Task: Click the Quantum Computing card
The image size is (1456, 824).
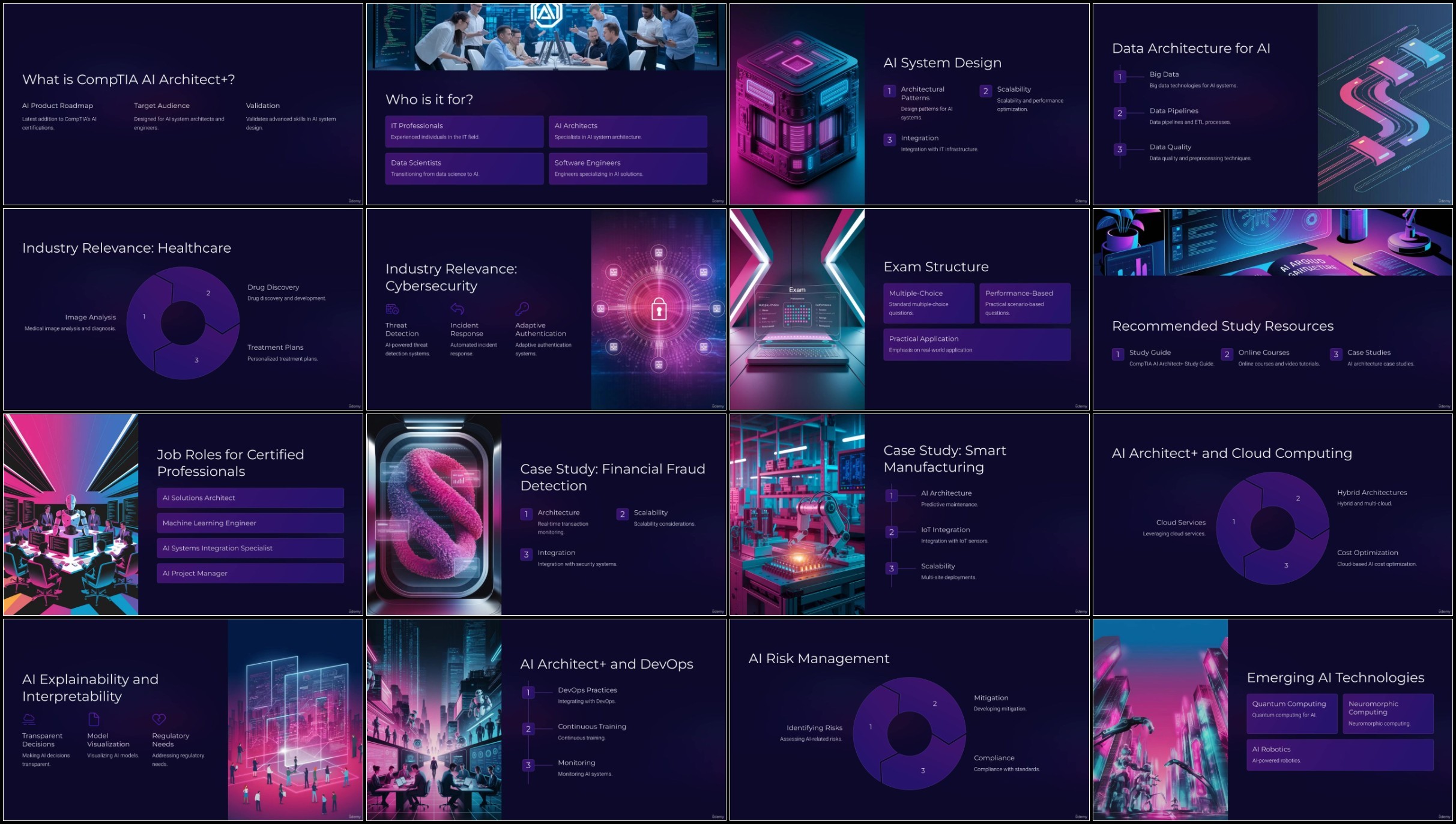Action: pos(1291,714)
